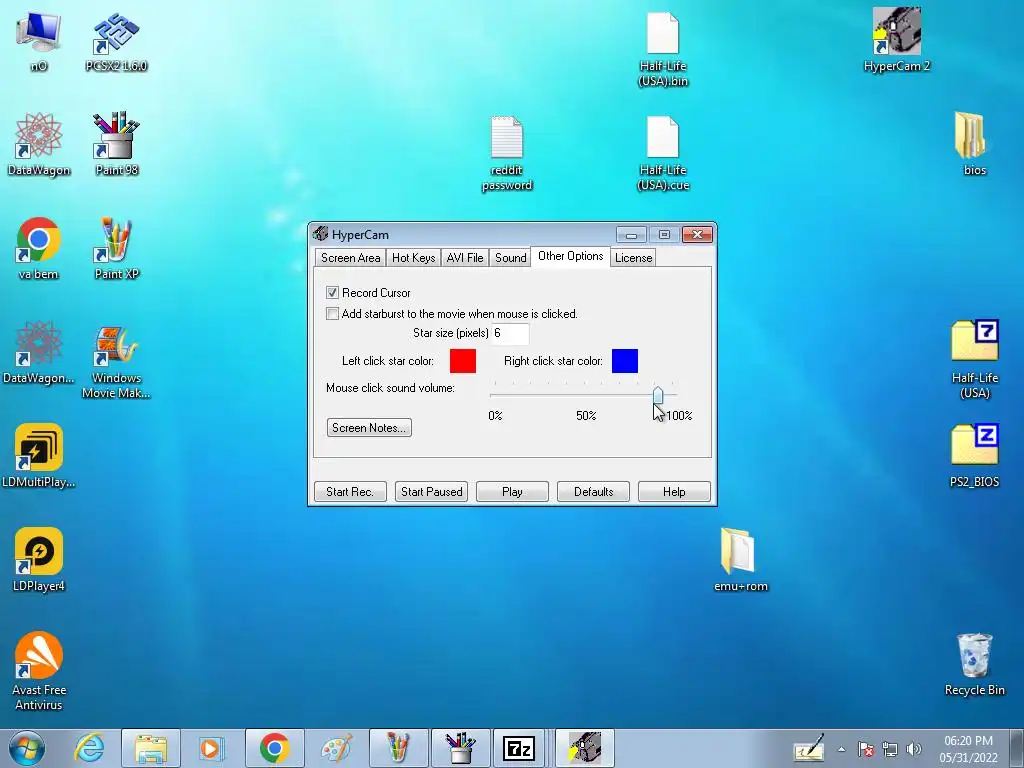Select the Other Options tab
1024x768 pixels.
coord(570,256)
